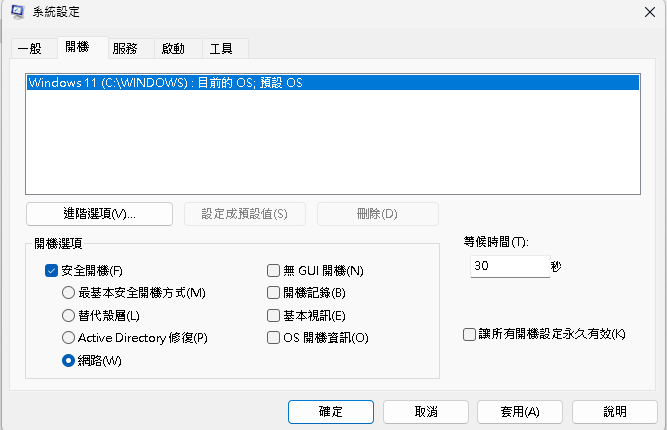This screenshot has height=430, width=667.
Task: Open 進階選項 boot settings
Action: tap(98, 214)
